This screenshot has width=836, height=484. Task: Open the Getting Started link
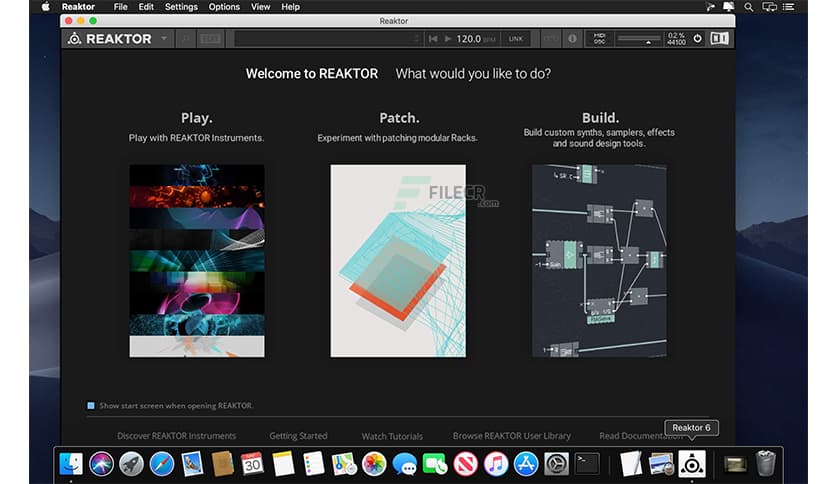[298, 435]
